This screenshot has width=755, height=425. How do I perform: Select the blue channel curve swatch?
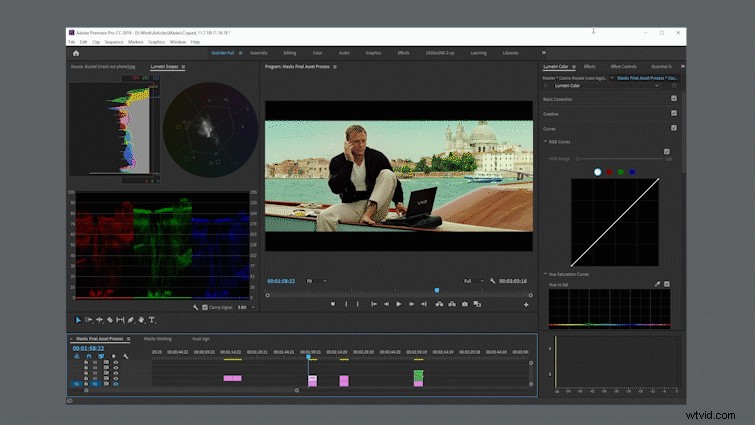click(x=633, y=172)
